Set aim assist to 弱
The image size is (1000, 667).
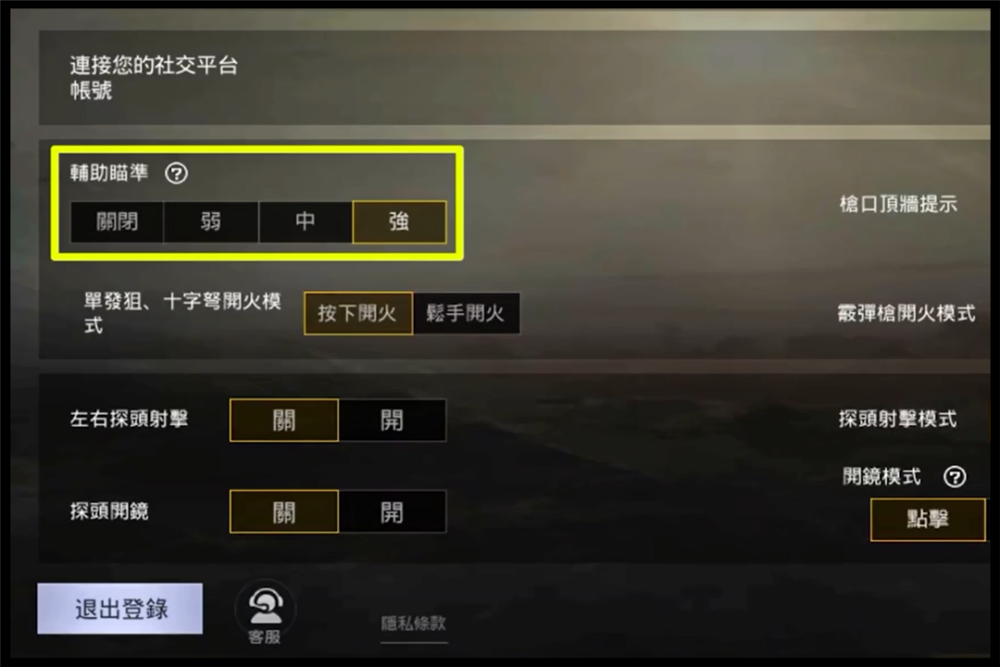(211, 222)
